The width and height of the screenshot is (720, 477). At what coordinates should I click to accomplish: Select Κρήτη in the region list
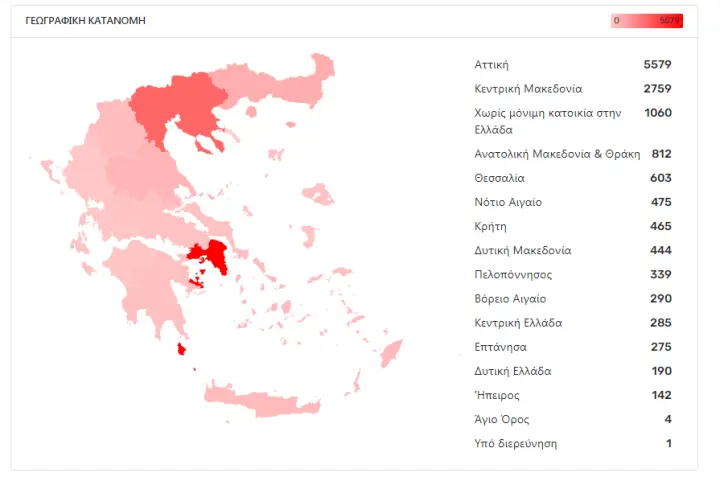click(x=573, y=226)
